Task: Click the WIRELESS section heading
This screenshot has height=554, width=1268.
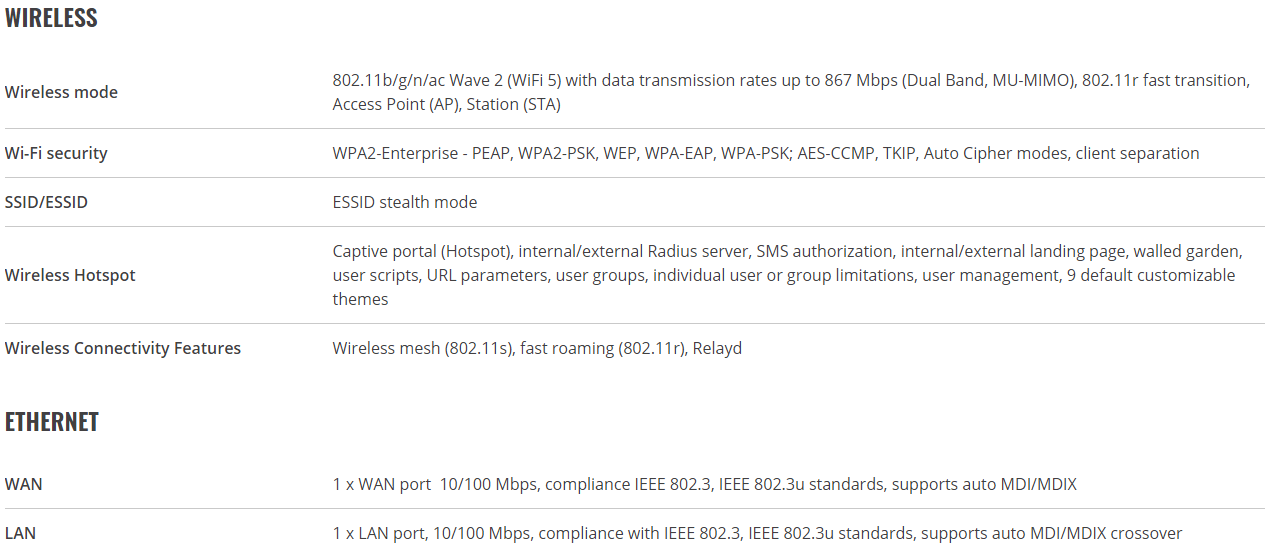Action: (51, 17)
